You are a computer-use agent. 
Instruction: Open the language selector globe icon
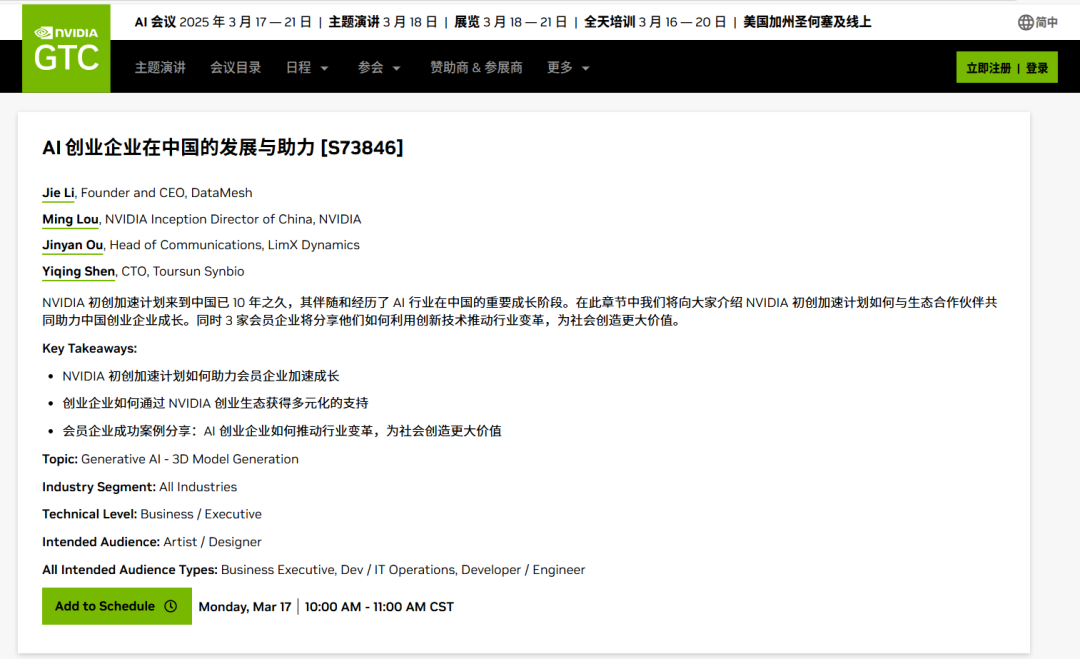[1026, 22]
